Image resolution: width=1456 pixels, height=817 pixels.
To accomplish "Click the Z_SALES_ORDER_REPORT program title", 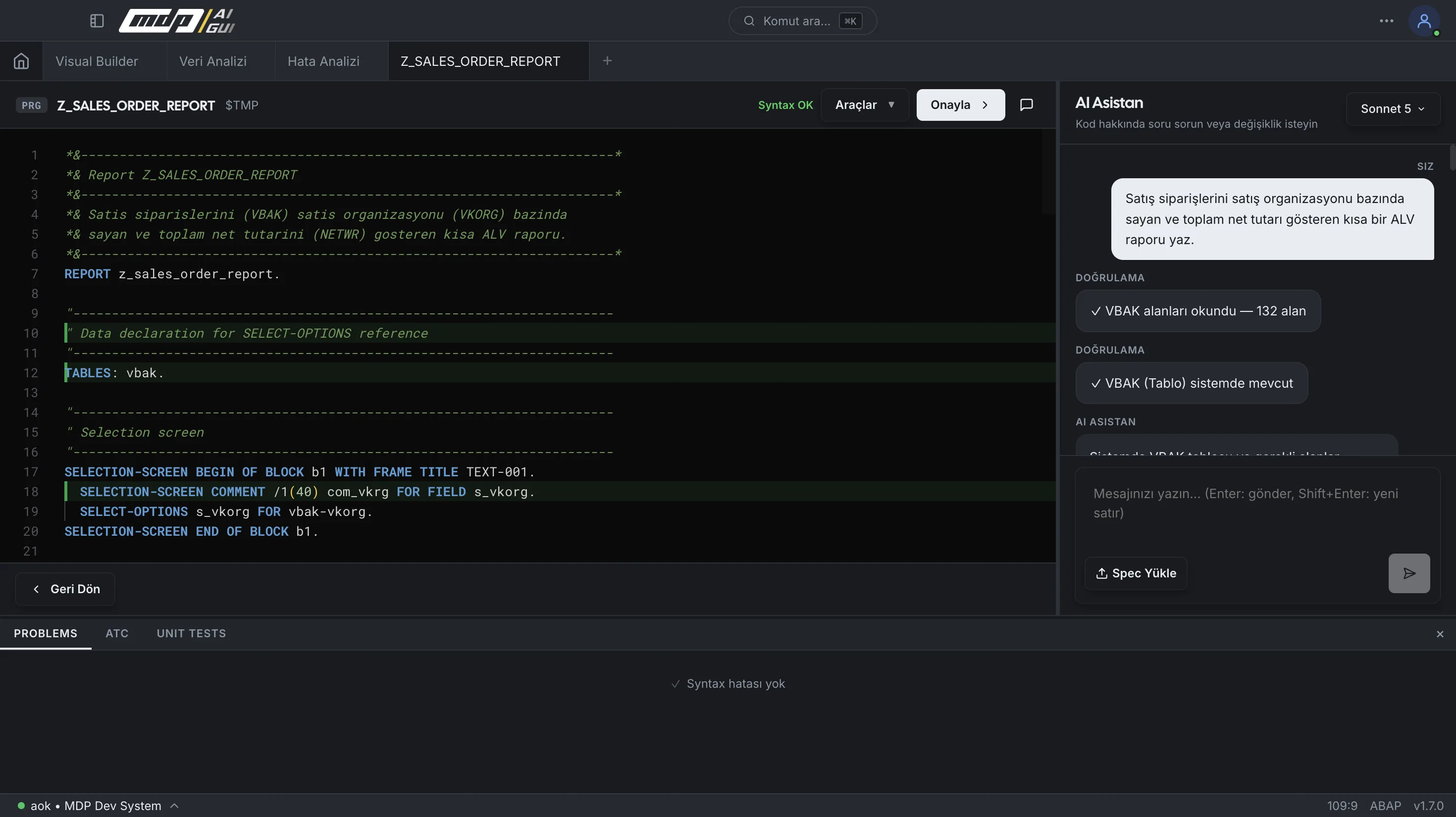I will [136, 105].
